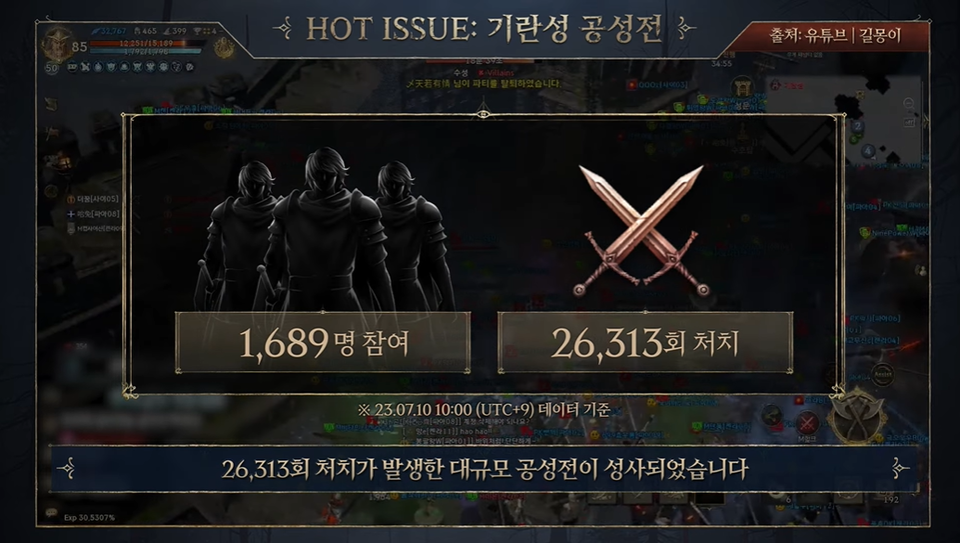
Task: Open the golden emblem beside the HP bar
Action: 224,47
